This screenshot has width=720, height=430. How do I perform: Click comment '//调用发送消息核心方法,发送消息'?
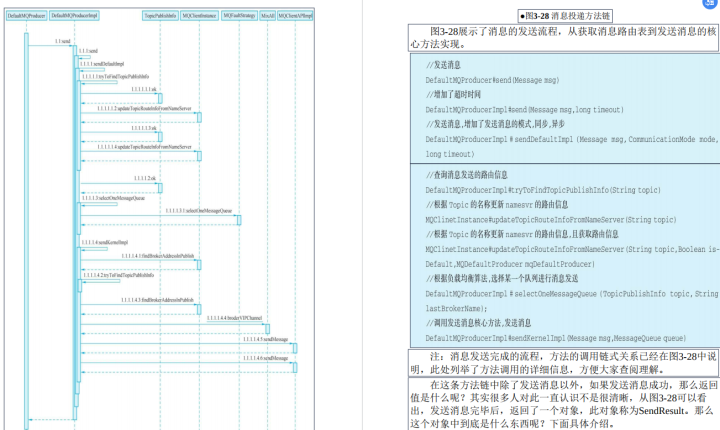pos(478,323)
